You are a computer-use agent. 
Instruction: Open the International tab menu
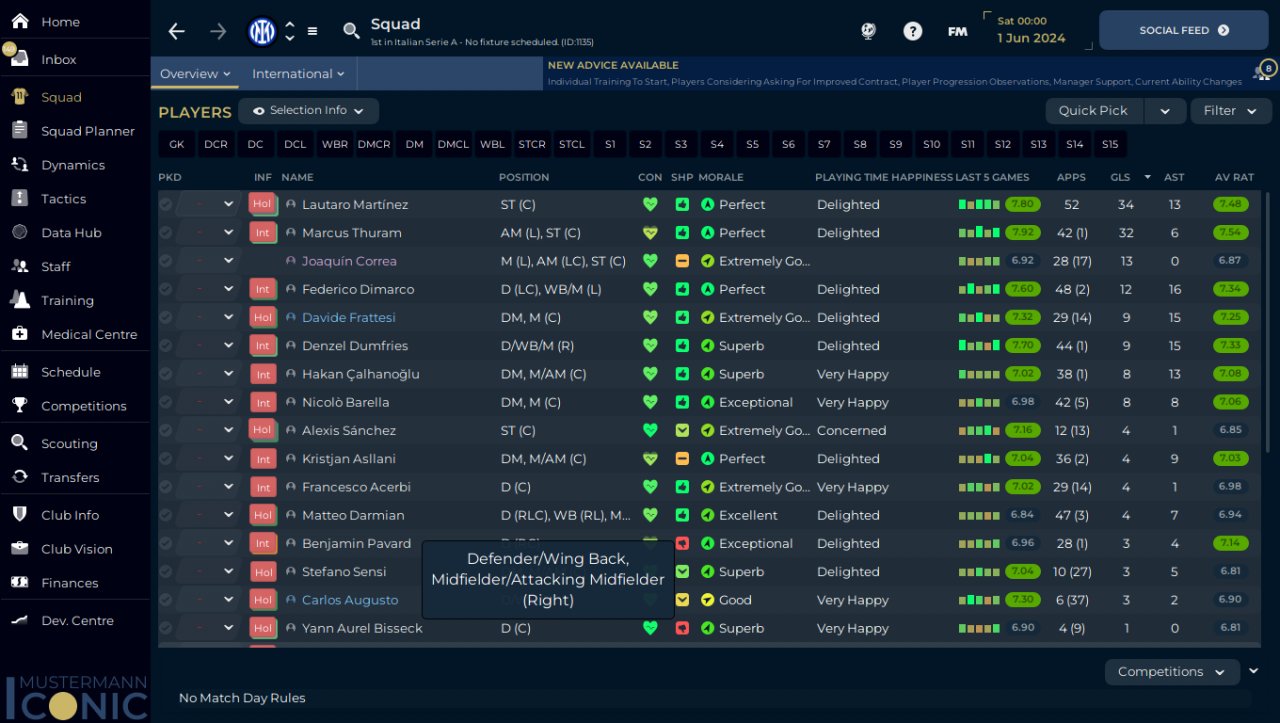point(298,74)
